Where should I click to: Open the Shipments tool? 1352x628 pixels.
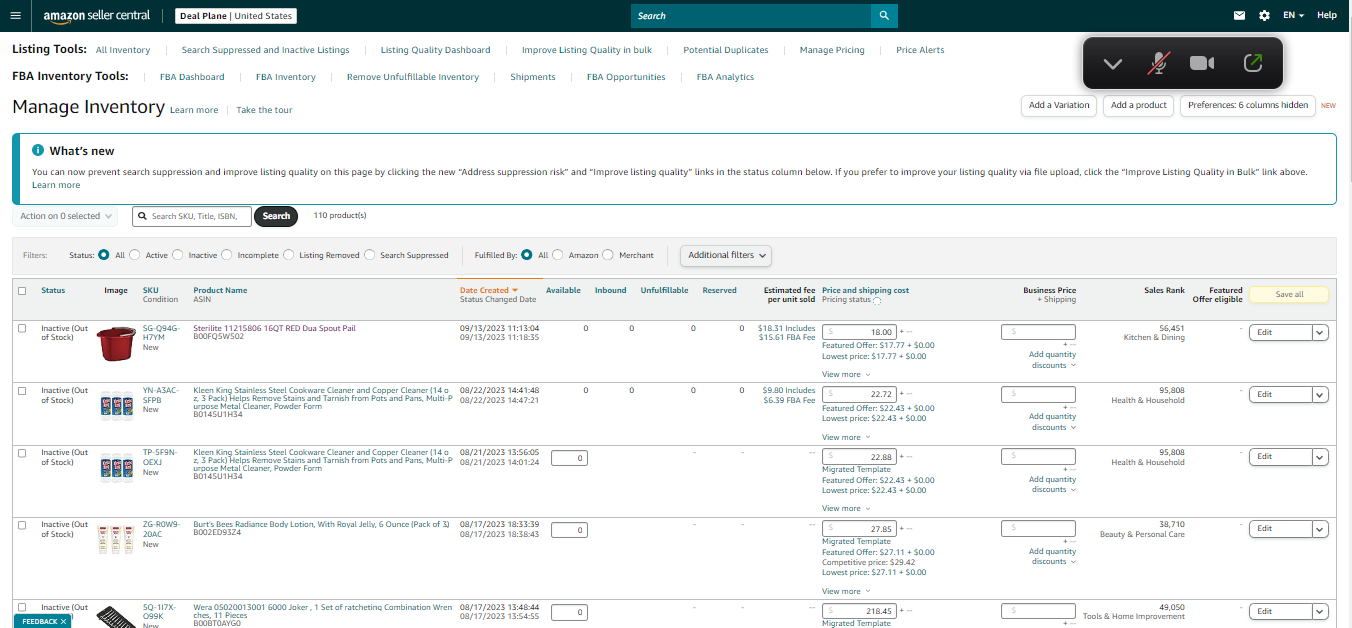533,77
